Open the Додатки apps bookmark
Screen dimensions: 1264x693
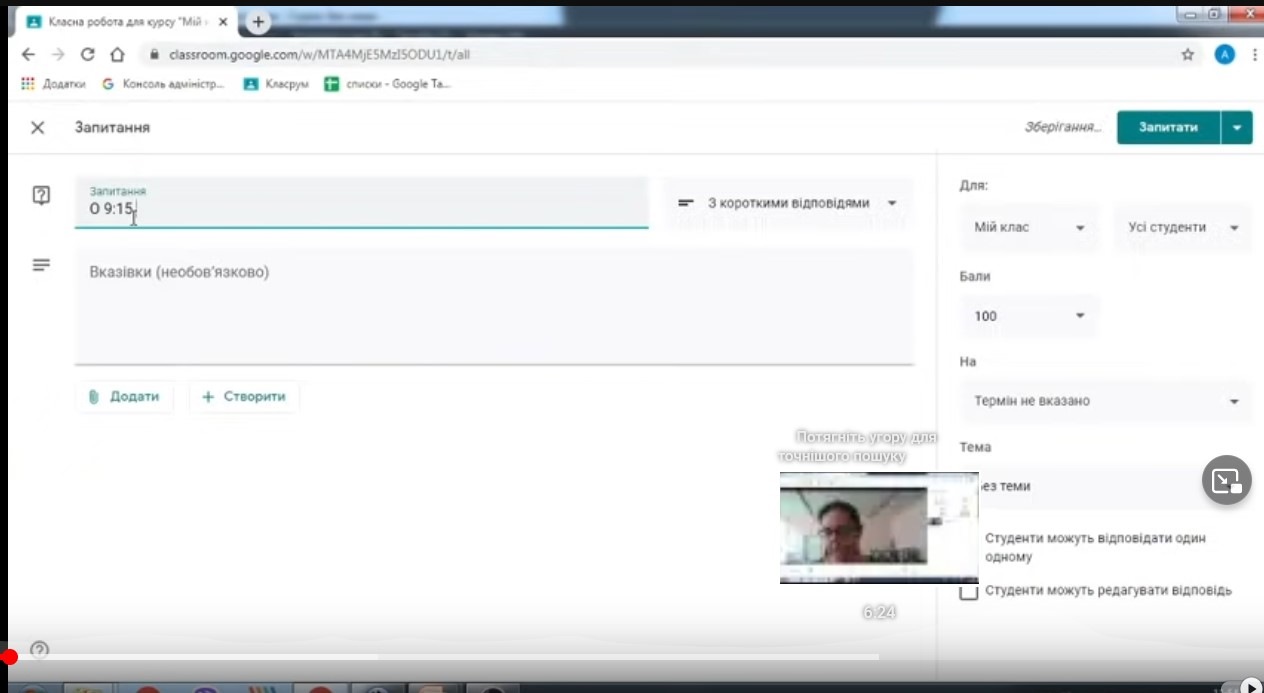[54, 84]
